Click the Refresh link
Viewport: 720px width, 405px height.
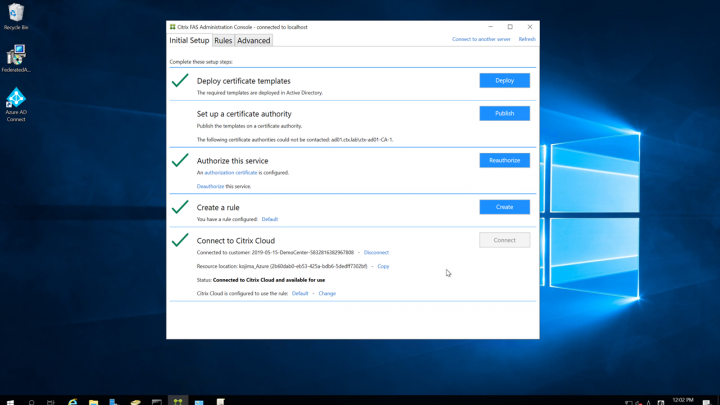click(x=527, y=39)
